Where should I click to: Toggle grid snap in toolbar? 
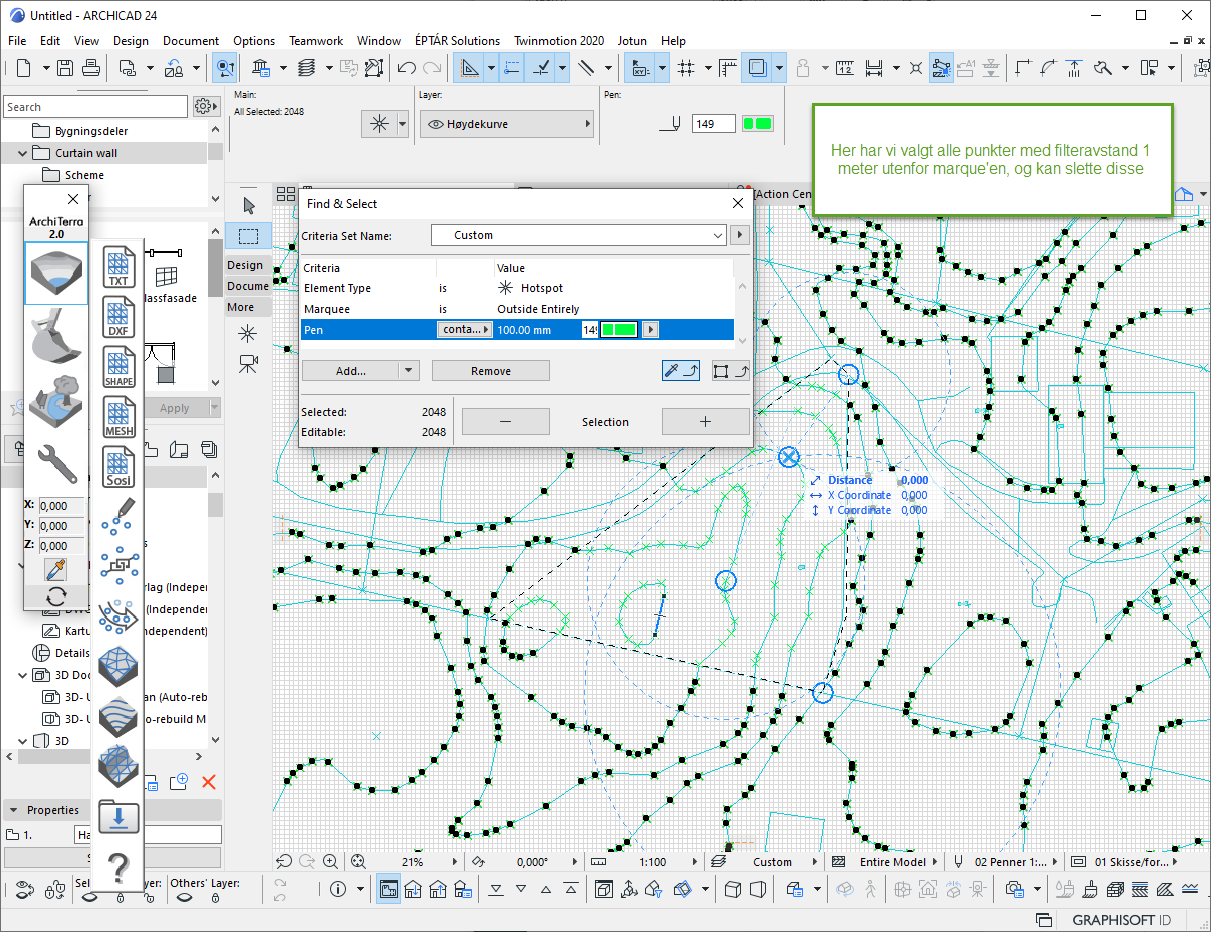(x=686, y=68)
